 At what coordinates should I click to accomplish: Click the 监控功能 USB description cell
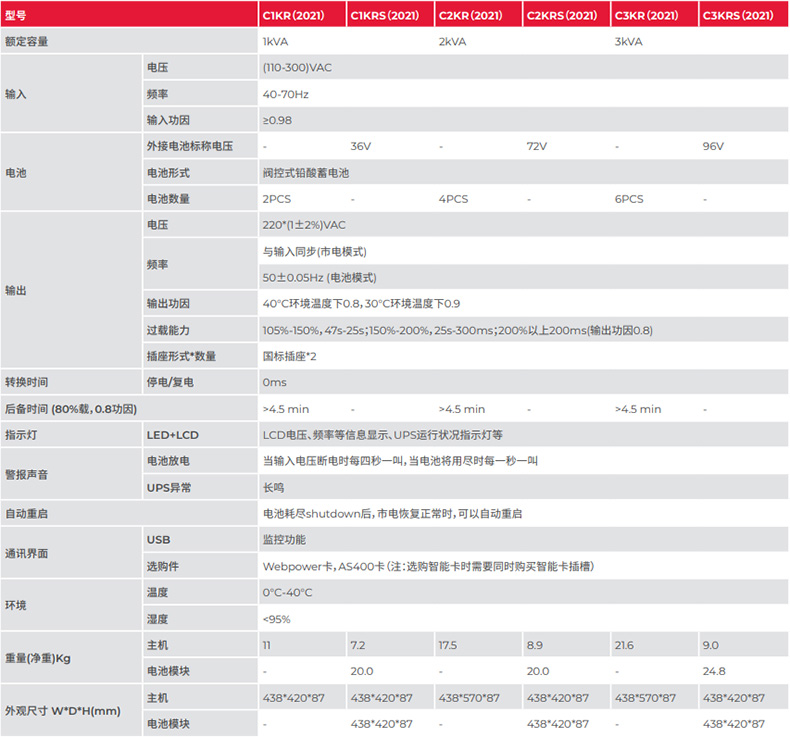pyautogui.click(x=283, y=539)
